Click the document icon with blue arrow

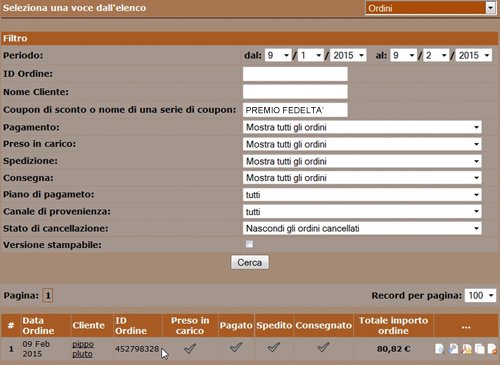click(453, 349)
